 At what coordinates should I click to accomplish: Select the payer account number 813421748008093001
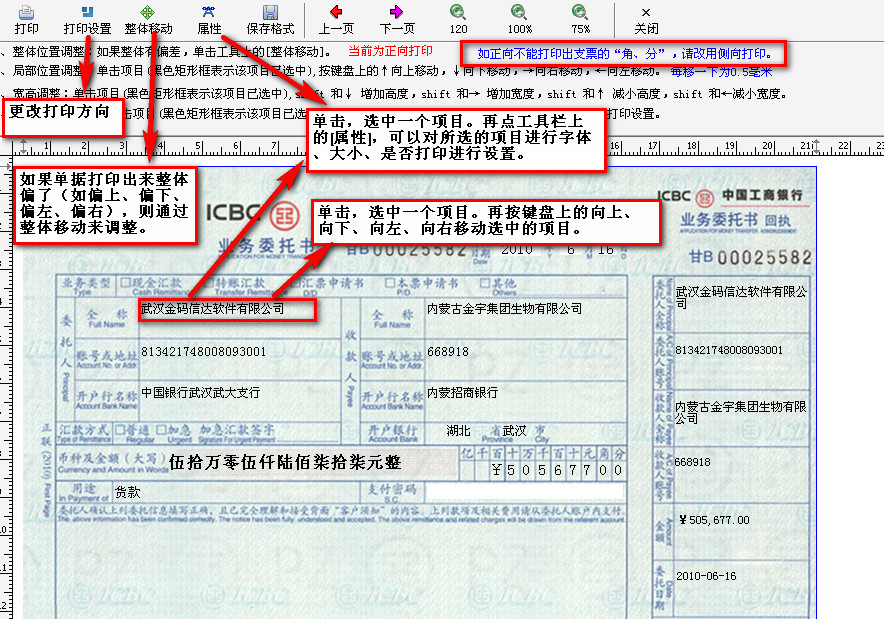click(x=204, y=352)
